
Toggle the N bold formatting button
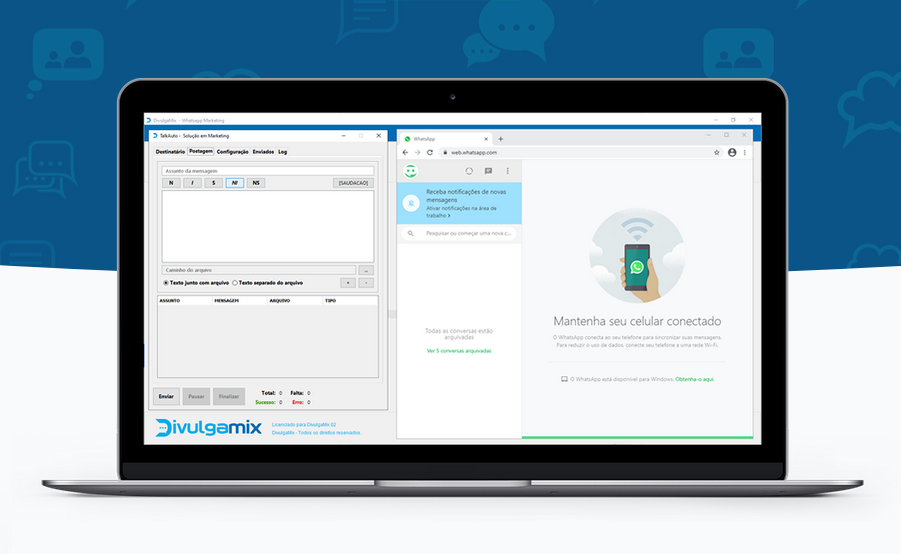(x=171, y=183)
